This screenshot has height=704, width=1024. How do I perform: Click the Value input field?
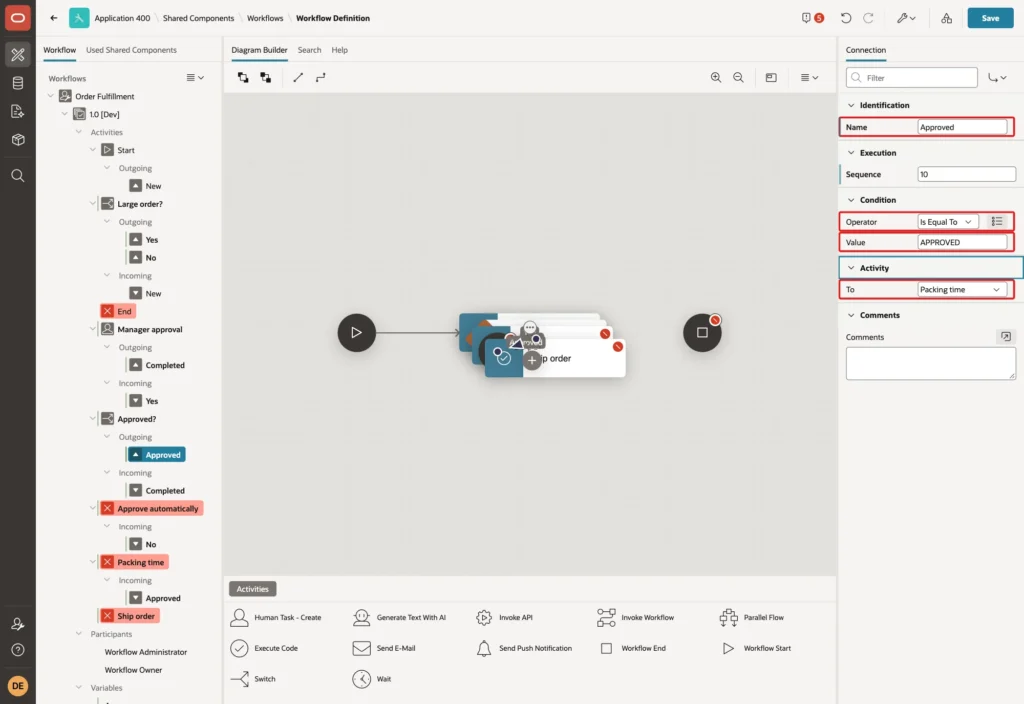(962, 242)
